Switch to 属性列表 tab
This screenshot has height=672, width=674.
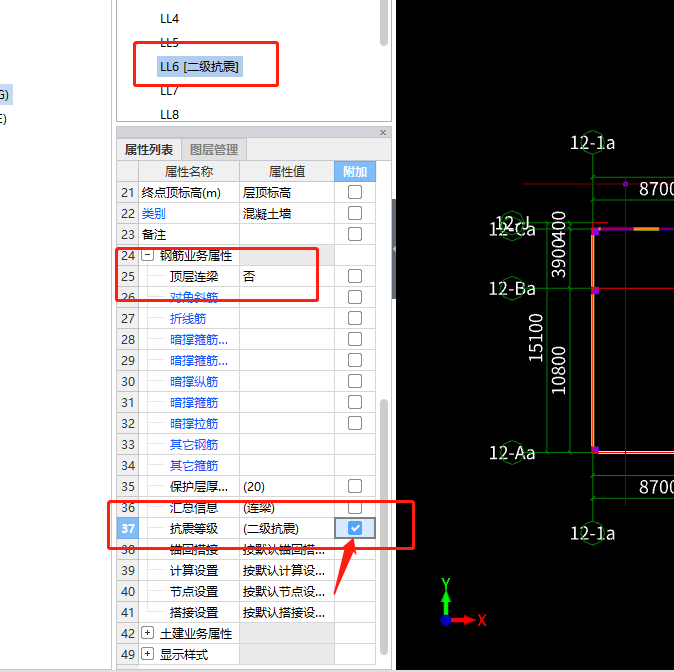click(x=149, y=150)
